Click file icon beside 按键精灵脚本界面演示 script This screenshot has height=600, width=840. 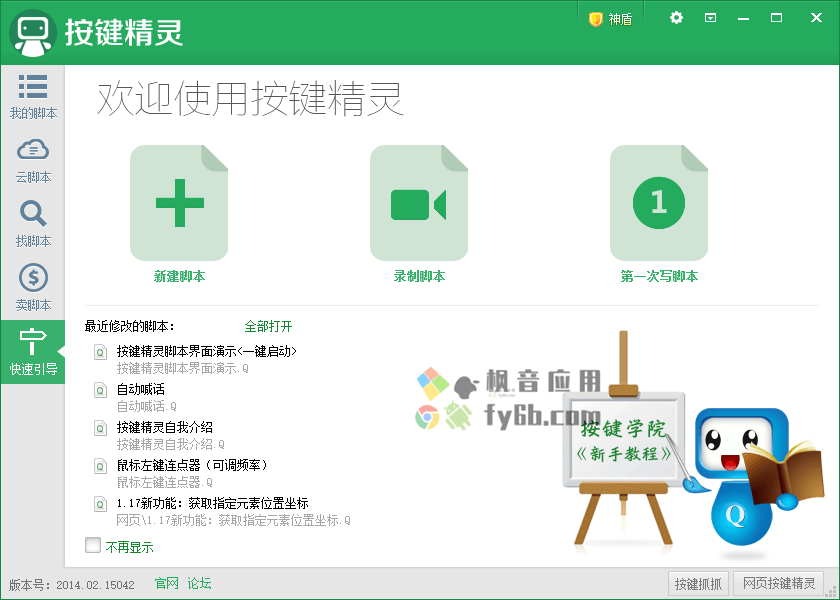click(100, 352)
